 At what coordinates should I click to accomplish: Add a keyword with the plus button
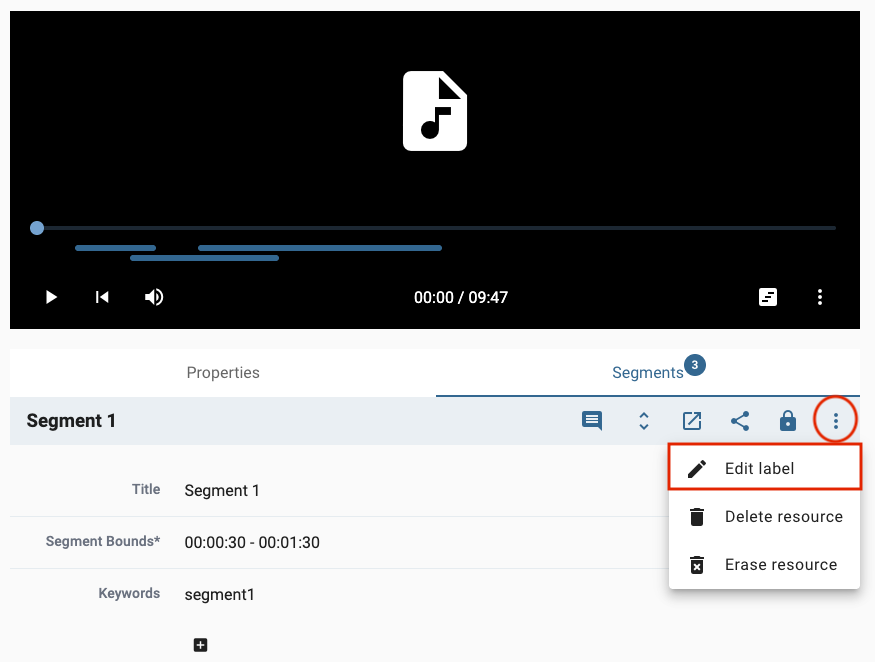200,645
